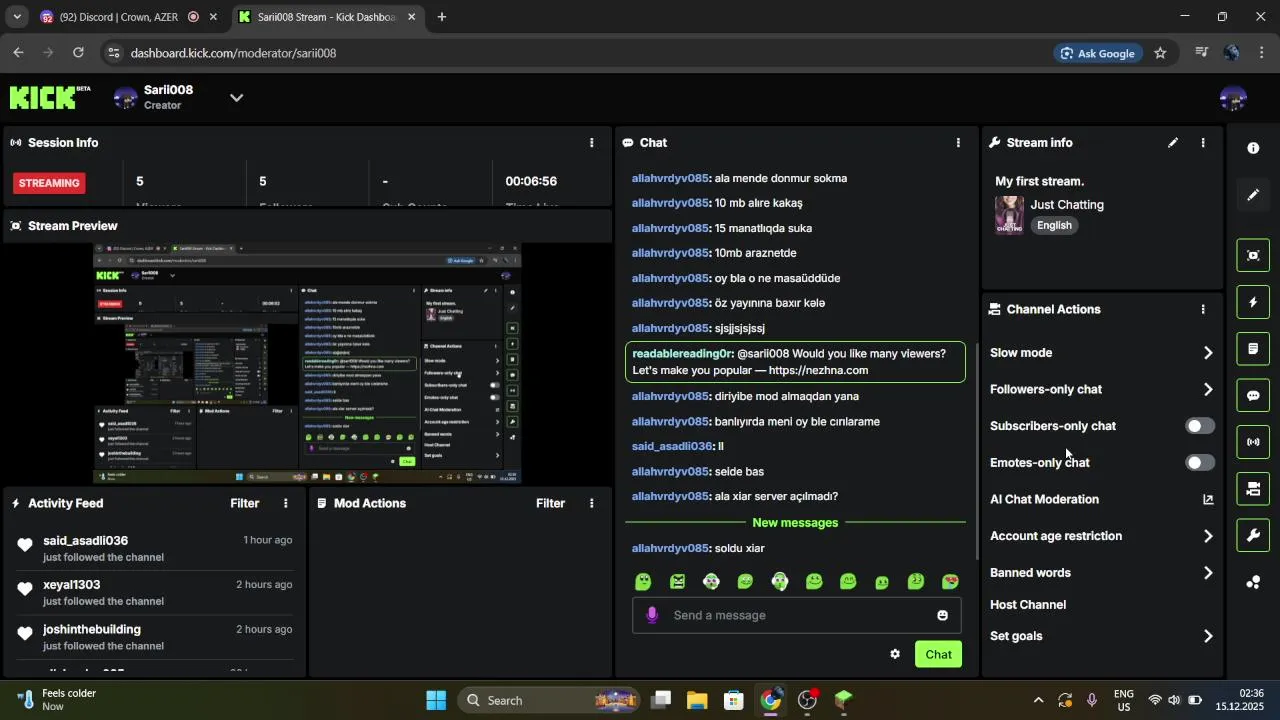Toggle the camera Channel Actions sidebar icon

pyautogui.click(x=1253, y=489)
